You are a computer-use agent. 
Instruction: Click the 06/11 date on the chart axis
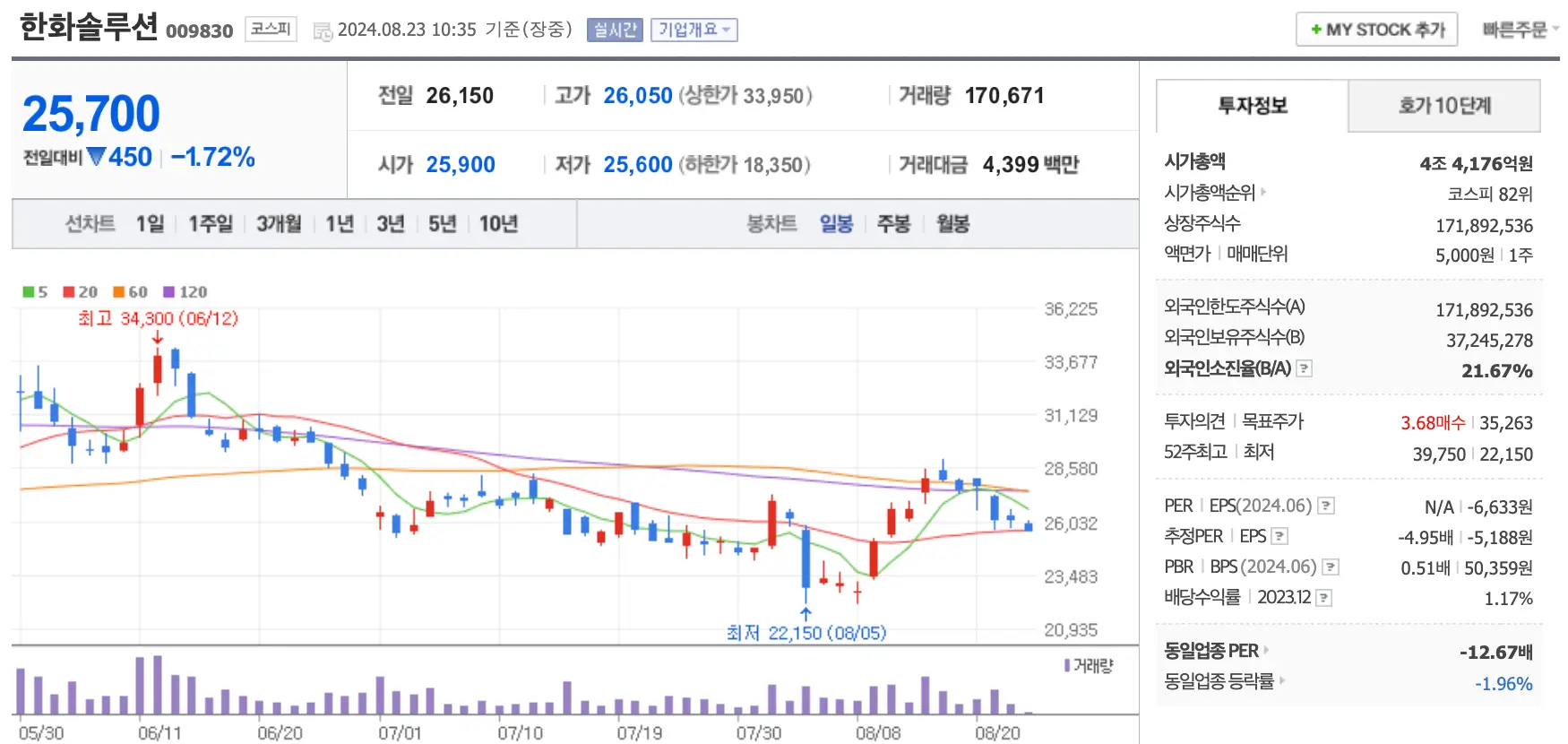pos(159,733)
